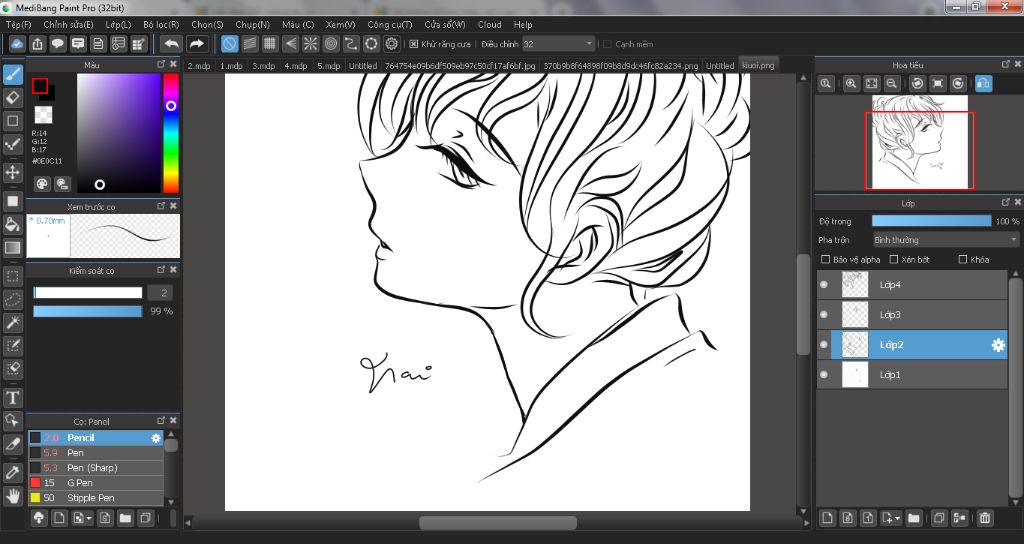Open color palette icon in Màu panel
Viewport: 1024px width, 544px height.
[42, 184]
